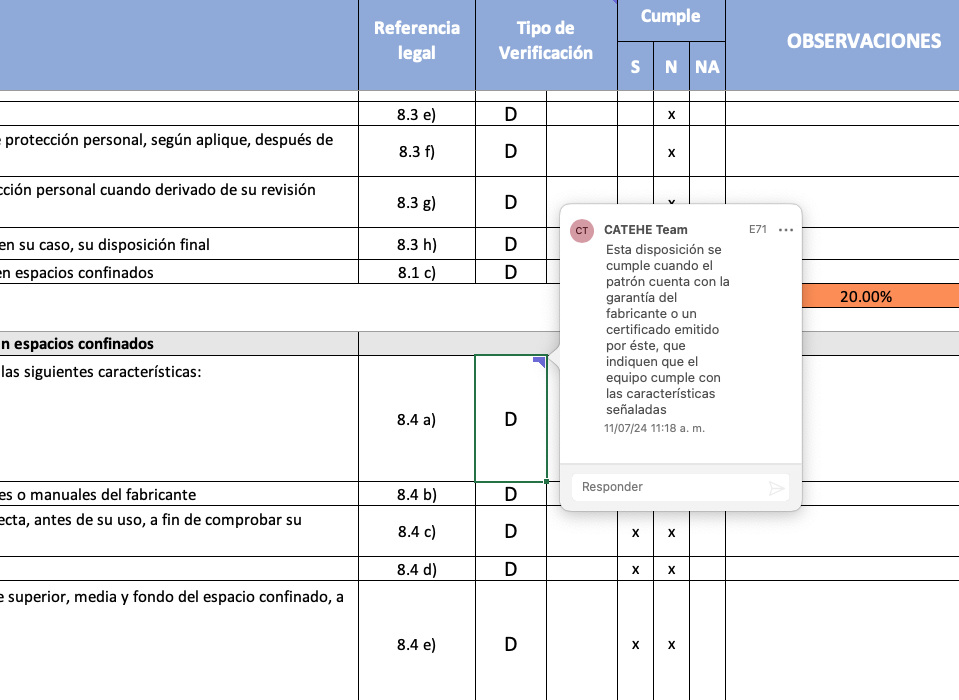Send the comment reply with the arrow icon
Image resolution: width=959 pixels, height=700 pixels.
tap(776, 488)
